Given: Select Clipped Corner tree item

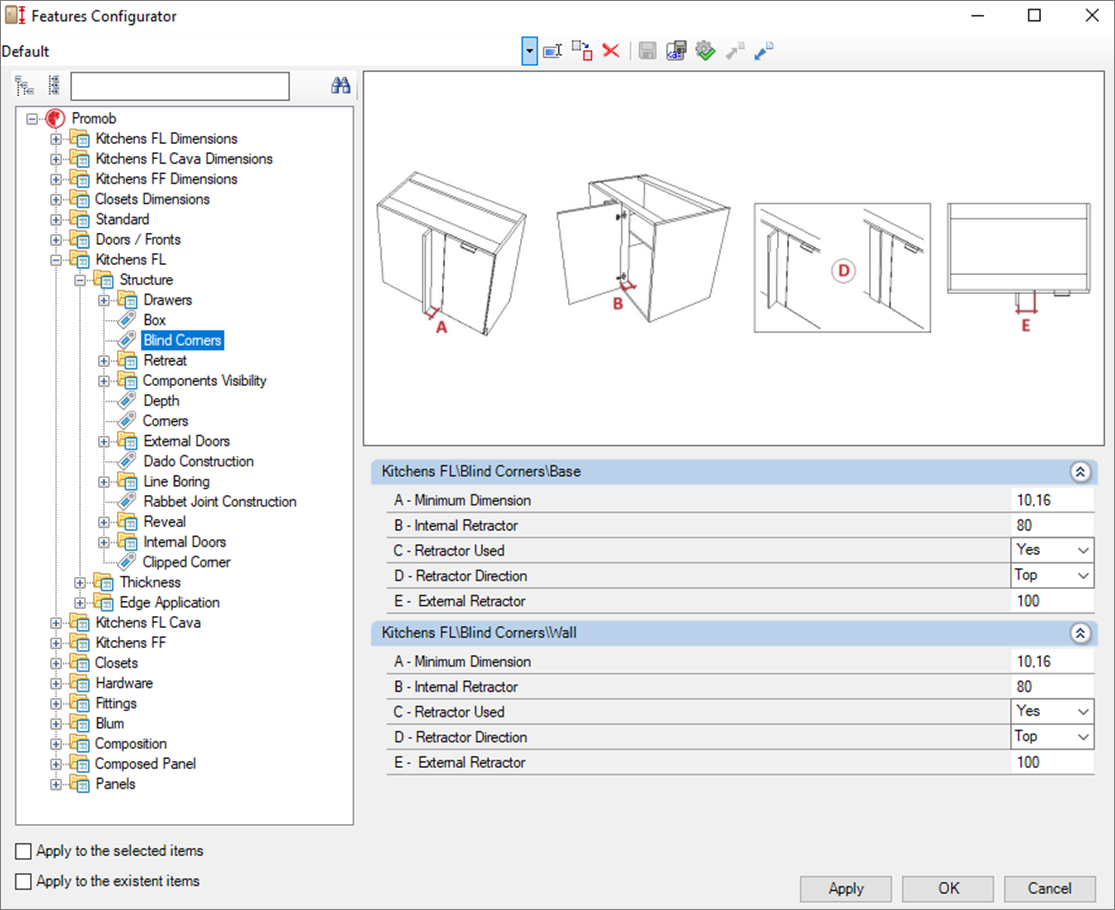Looking at the screenshot, I should pyautogui.click(x=186, y=562).
